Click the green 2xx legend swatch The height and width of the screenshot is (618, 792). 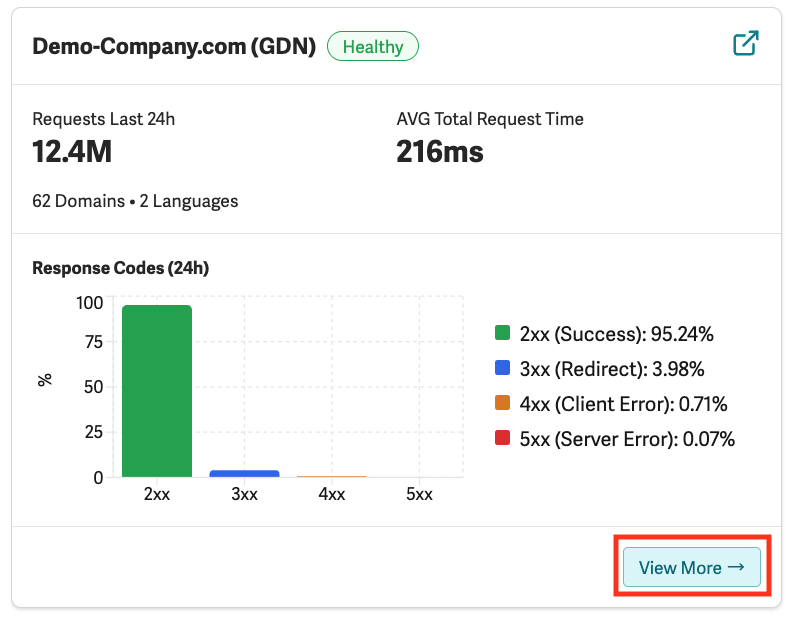pyautogui.click(x=503, y=334)
